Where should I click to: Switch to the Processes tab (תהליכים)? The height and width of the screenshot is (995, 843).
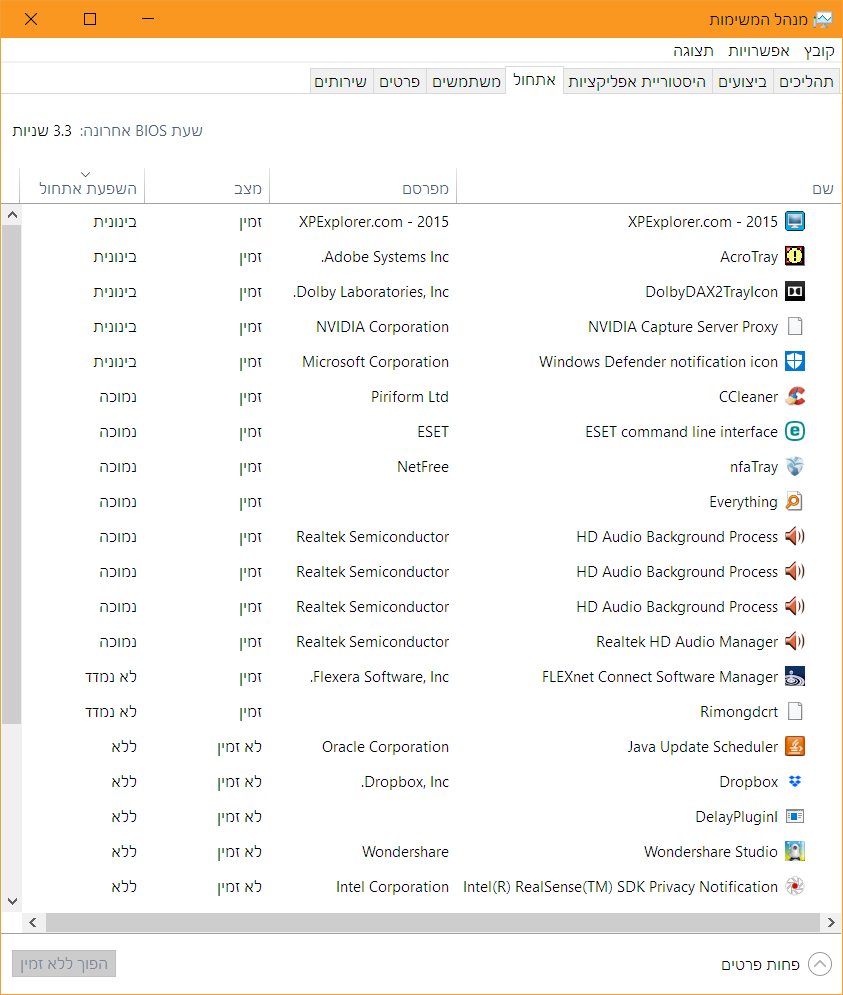(806, 82)
